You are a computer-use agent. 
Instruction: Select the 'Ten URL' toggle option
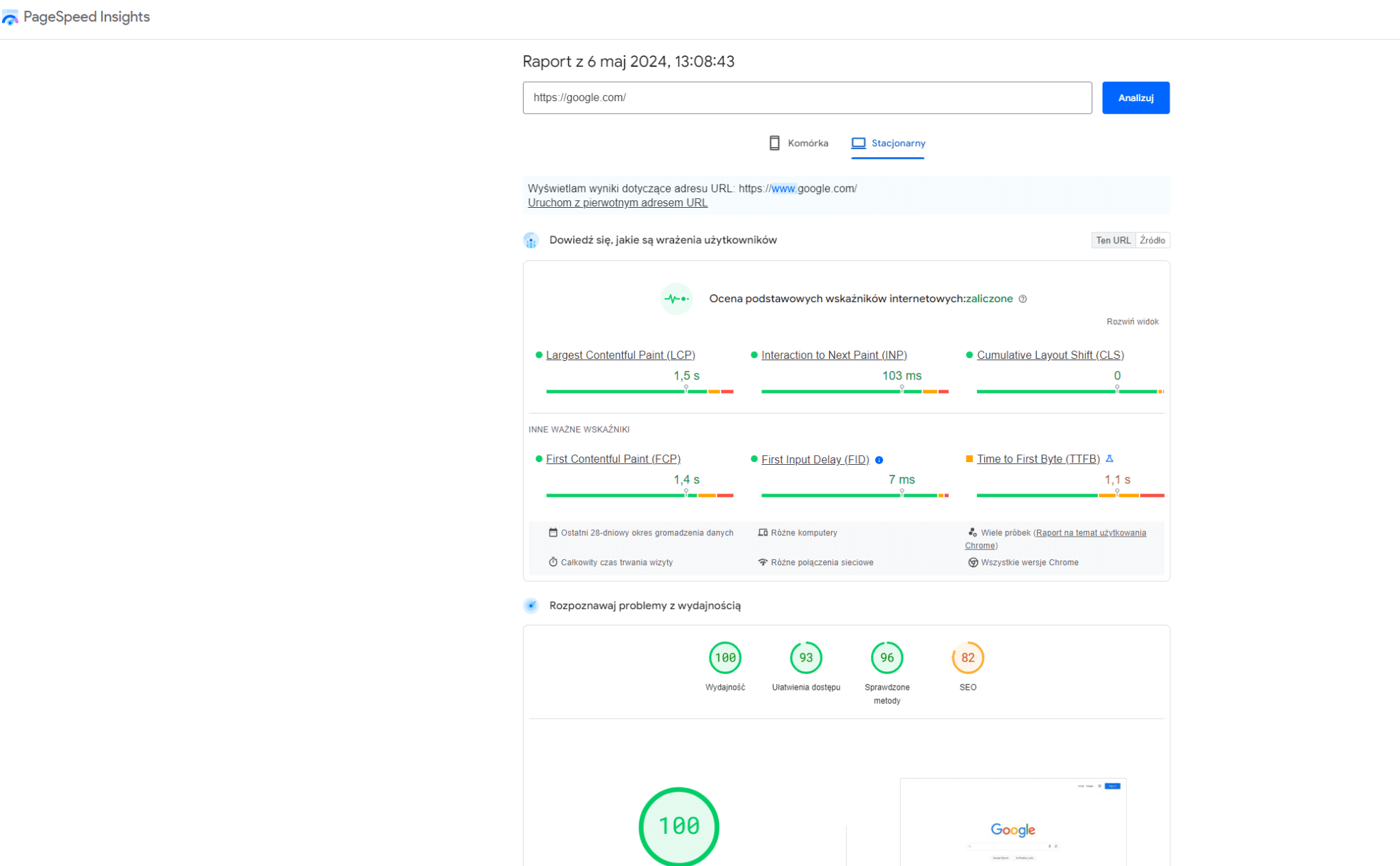tap(1114, 240)
